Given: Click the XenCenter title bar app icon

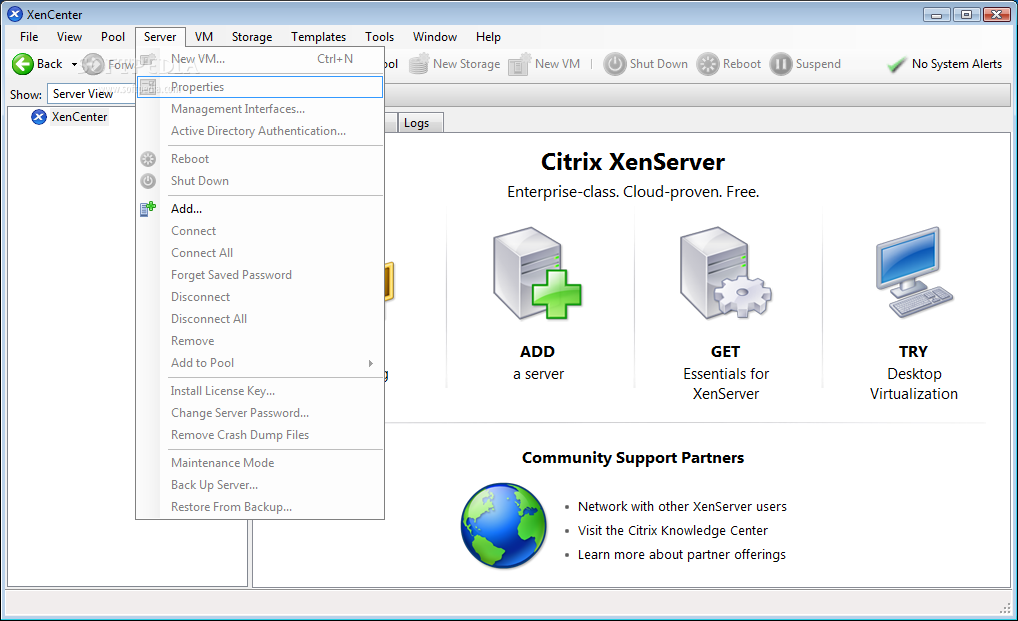Looking at the screenshot, I should tap(15, 14).
